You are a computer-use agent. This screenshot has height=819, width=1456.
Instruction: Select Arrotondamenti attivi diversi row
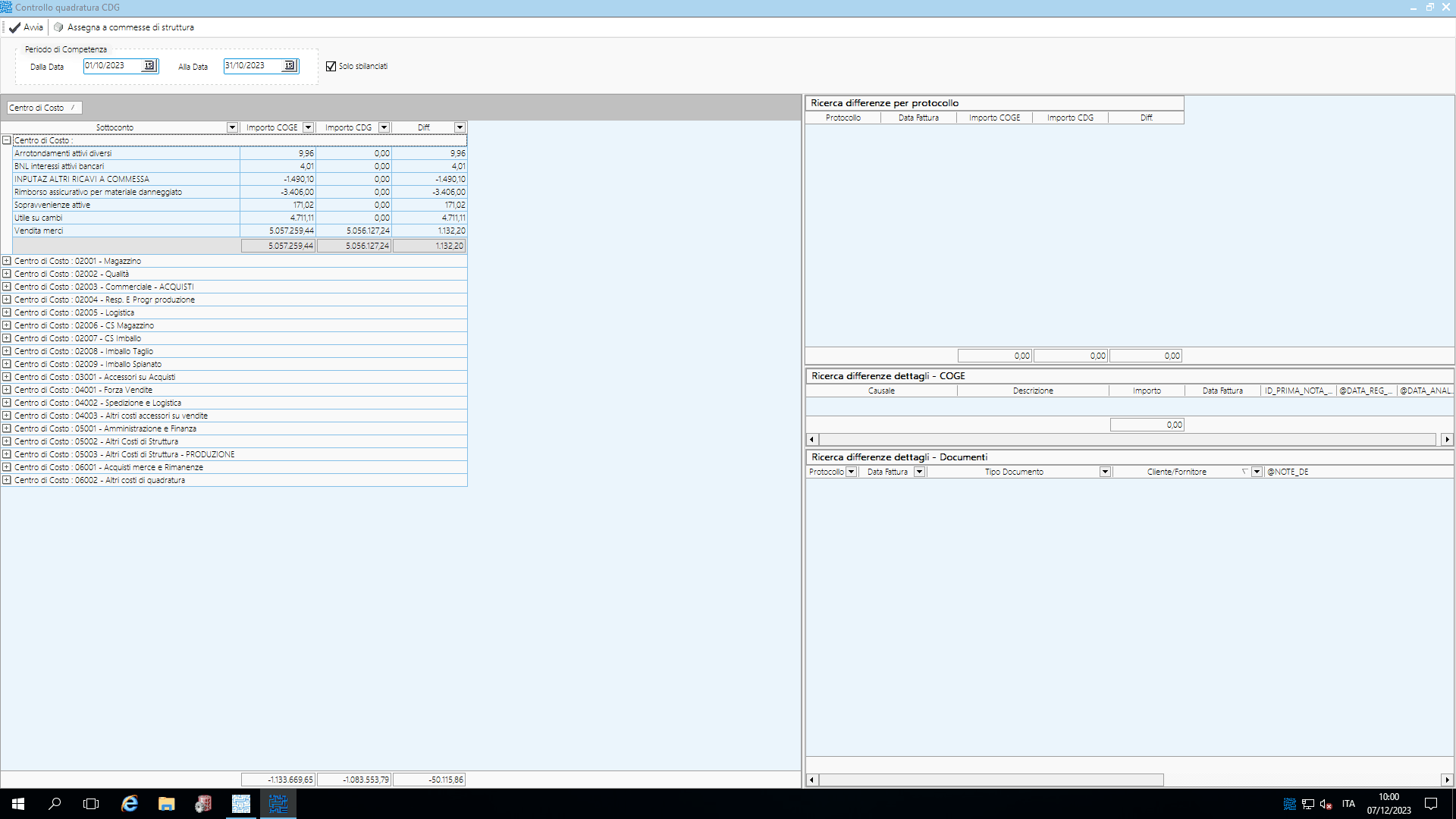pos(240,153)
